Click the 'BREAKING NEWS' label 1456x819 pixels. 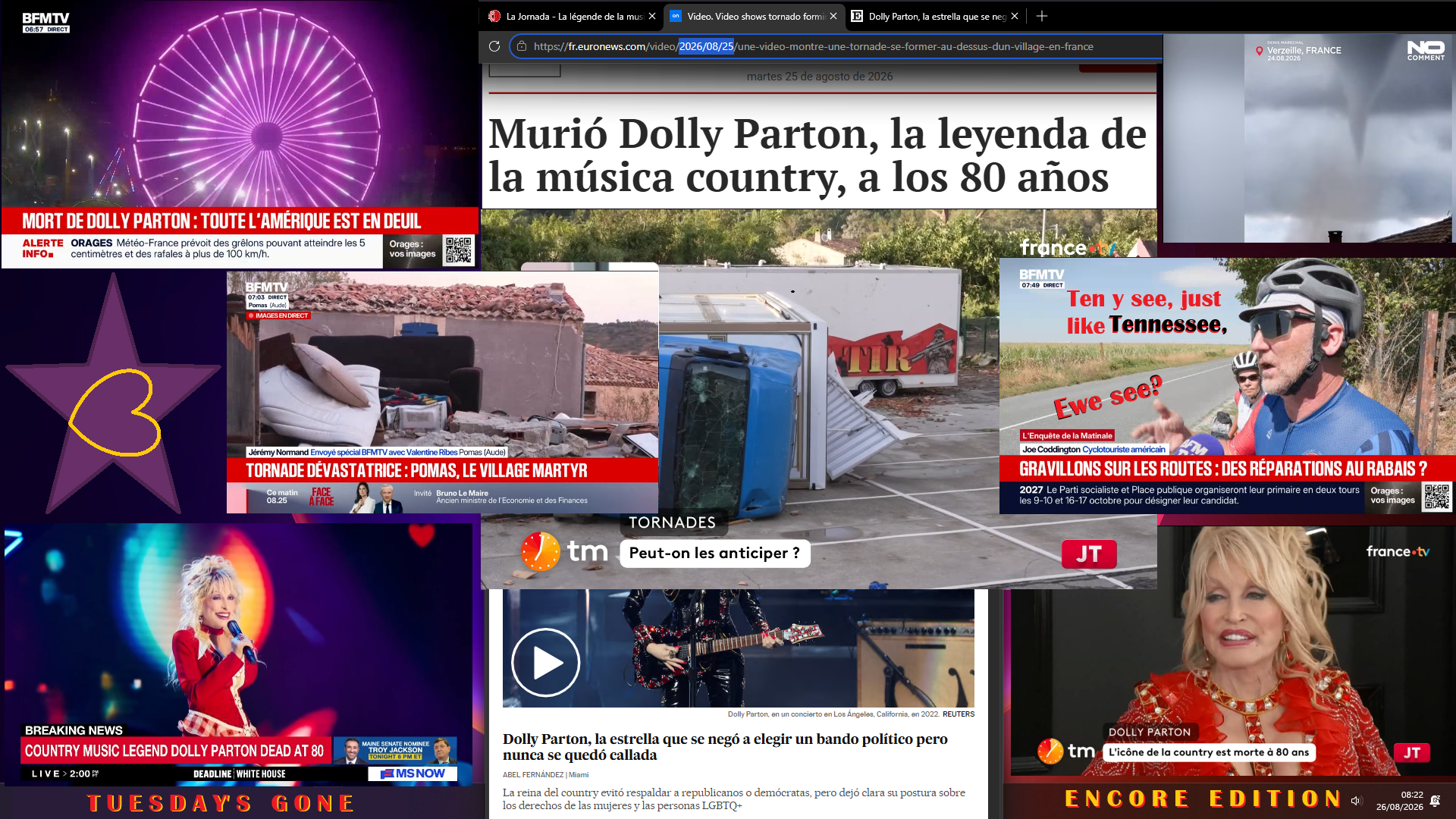point(74,730)
